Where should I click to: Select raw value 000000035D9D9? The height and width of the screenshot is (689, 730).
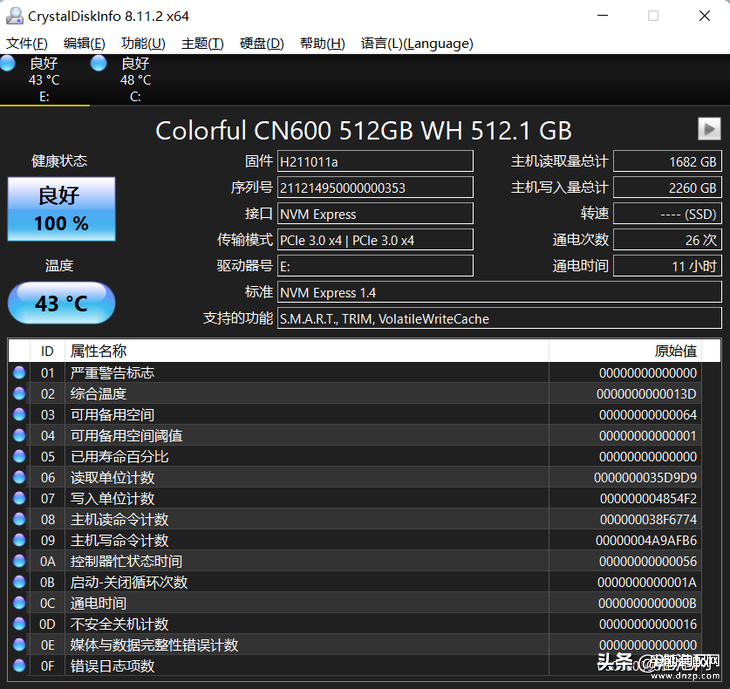tap(645, 478)
